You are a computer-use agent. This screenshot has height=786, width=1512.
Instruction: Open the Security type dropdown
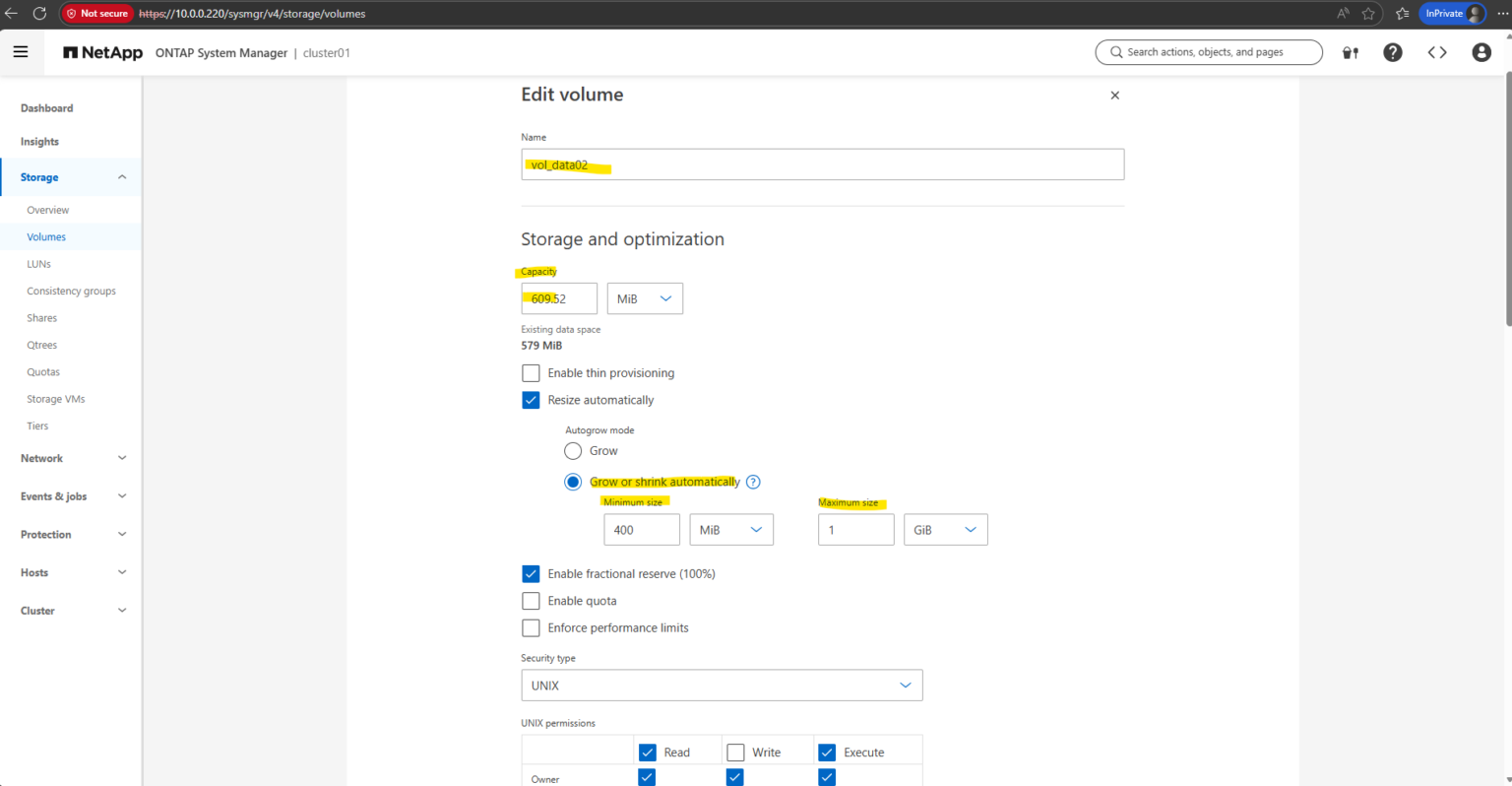(722, 685)
